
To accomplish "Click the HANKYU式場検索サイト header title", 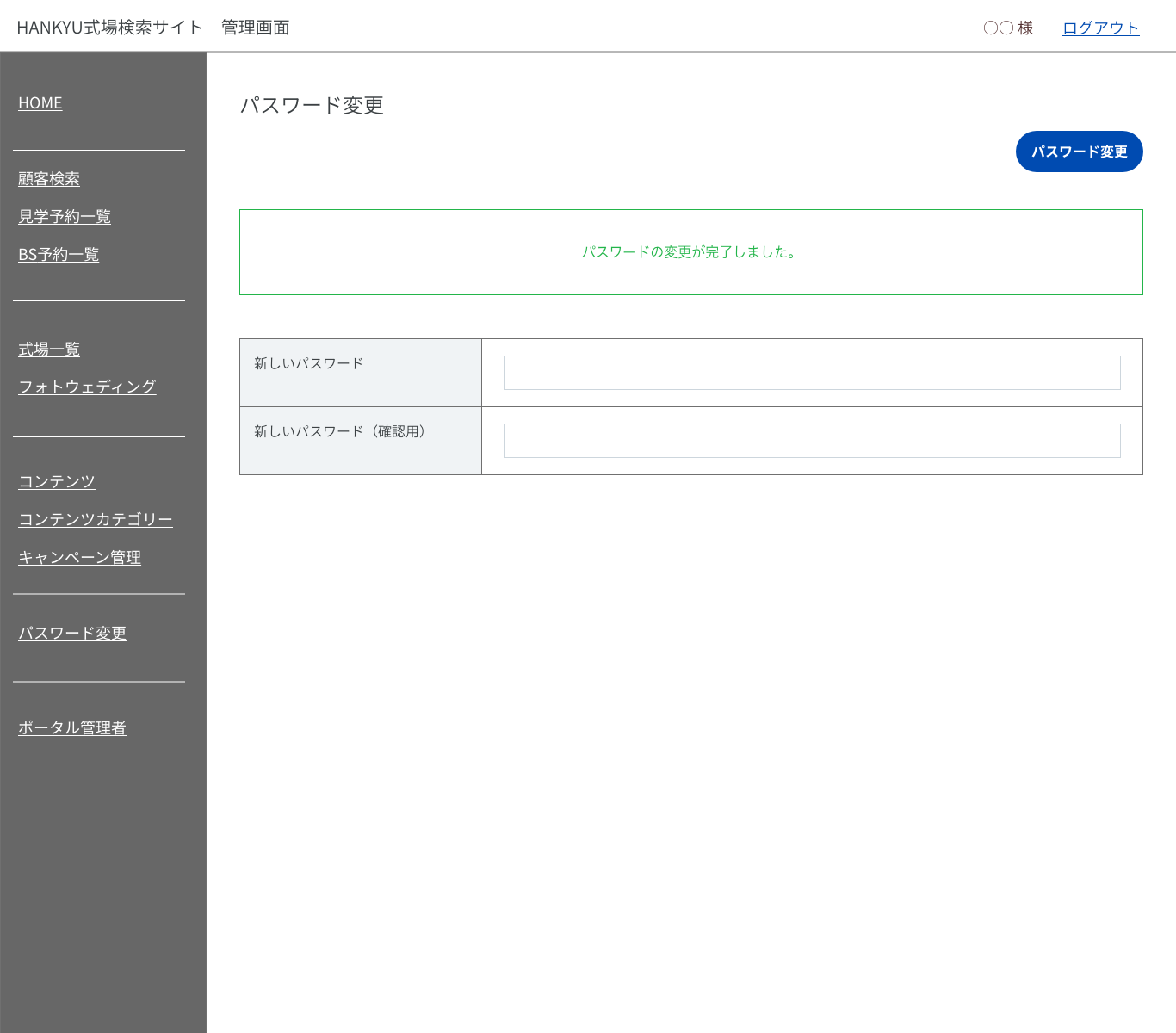I will click(109, 28).
